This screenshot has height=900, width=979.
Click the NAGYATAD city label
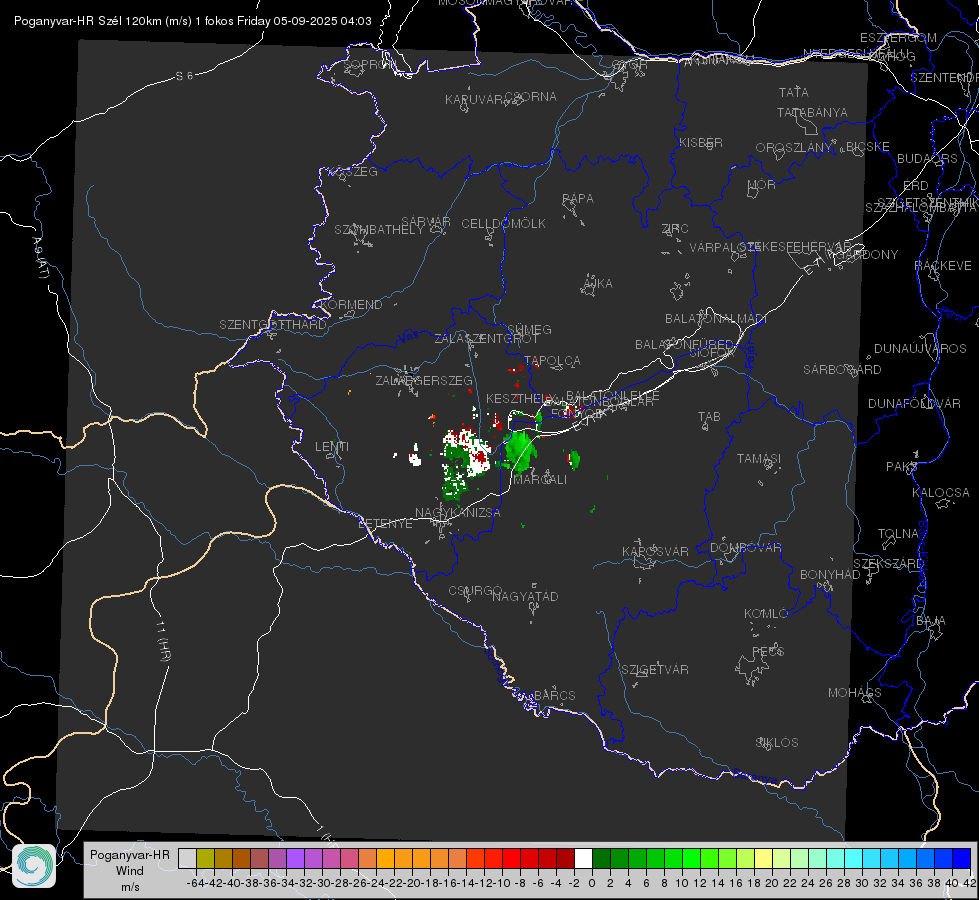click(x=525, y=596)
